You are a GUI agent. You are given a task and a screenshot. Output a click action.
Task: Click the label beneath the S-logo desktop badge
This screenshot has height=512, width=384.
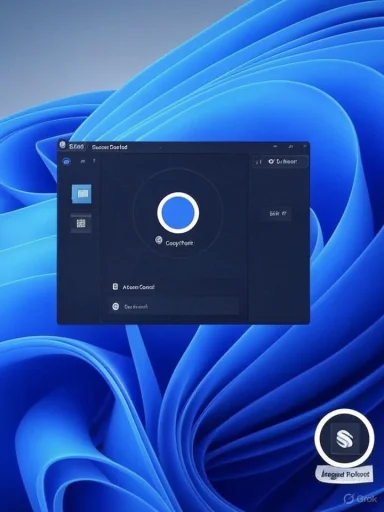(x=345, y=474)
